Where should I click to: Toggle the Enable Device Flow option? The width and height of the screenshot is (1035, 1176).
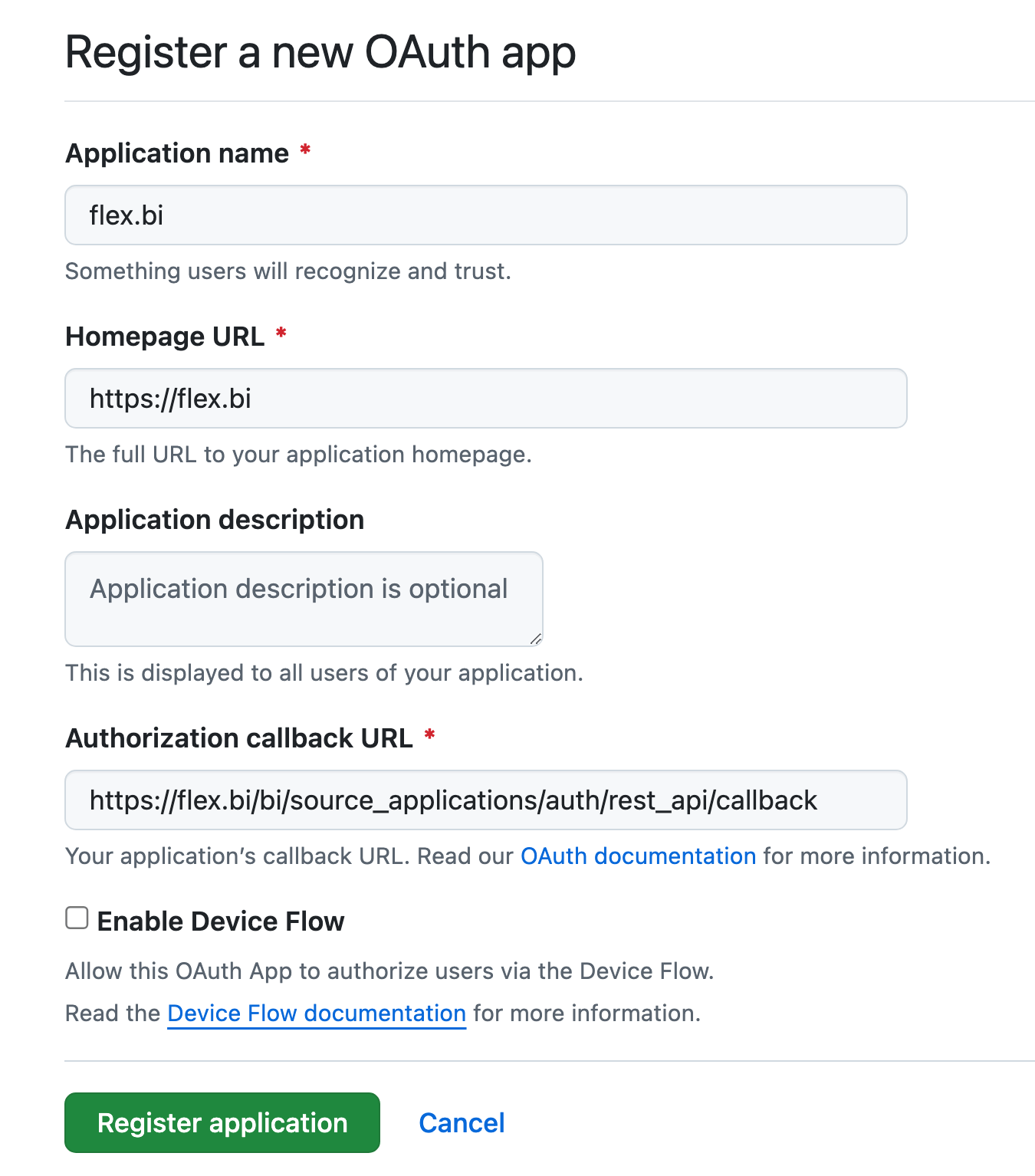(x=76, y=917)
